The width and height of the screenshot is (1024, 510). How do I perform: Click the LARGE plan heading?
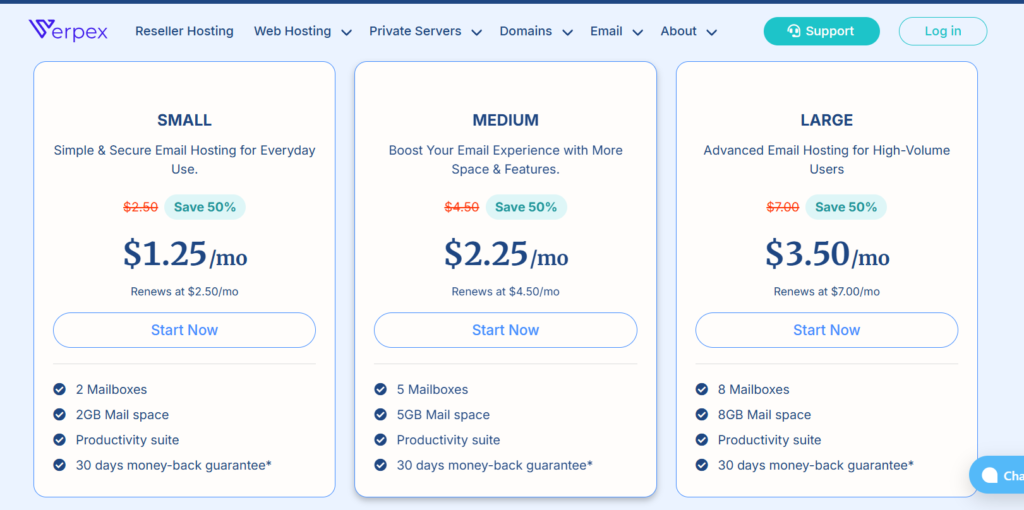pyautogui.click(x=827, y=120)
